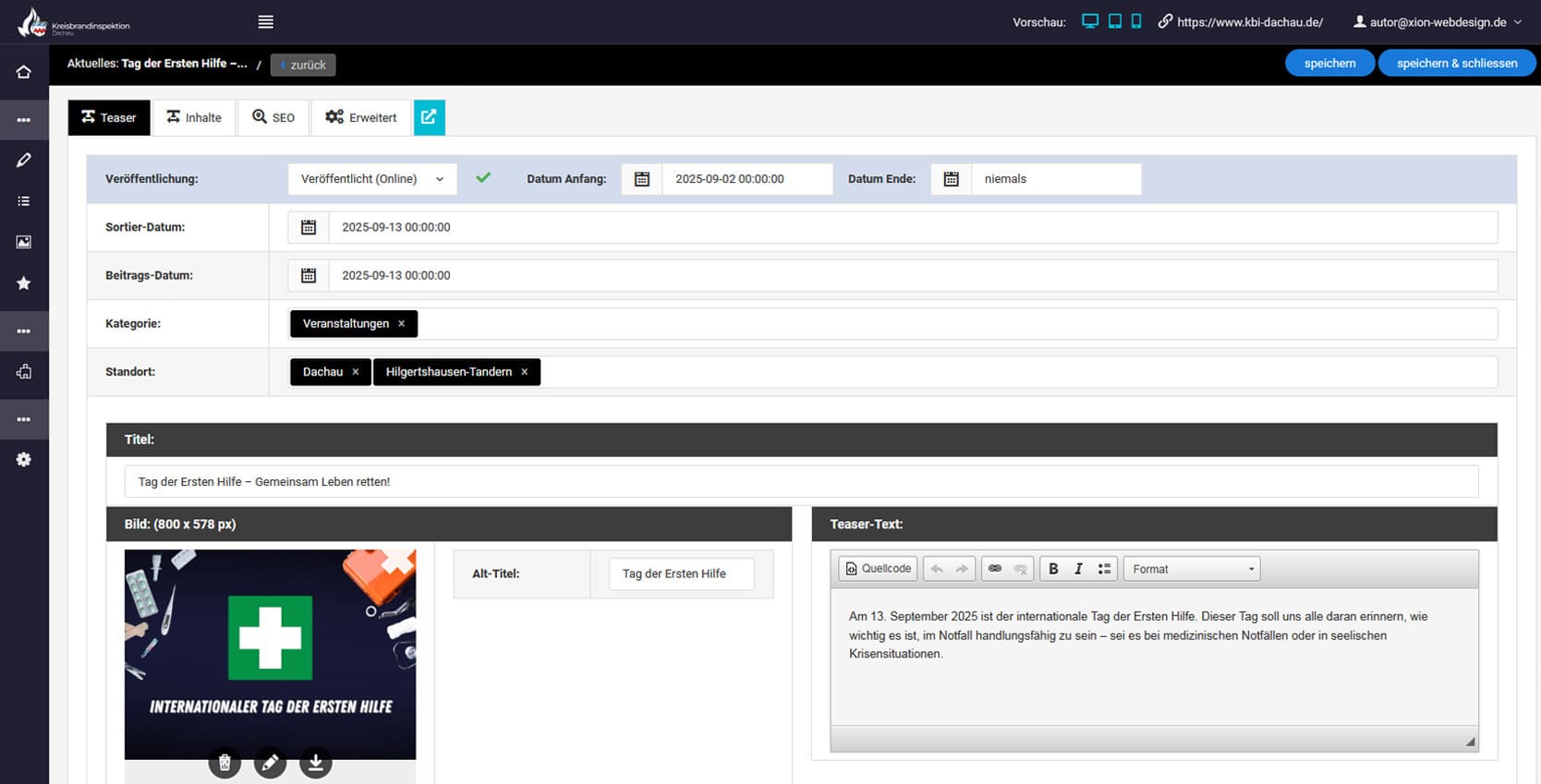Remove the Hilgertshausen-Tandern location tag
The image size is (1541, 784).
coord(525,372)
